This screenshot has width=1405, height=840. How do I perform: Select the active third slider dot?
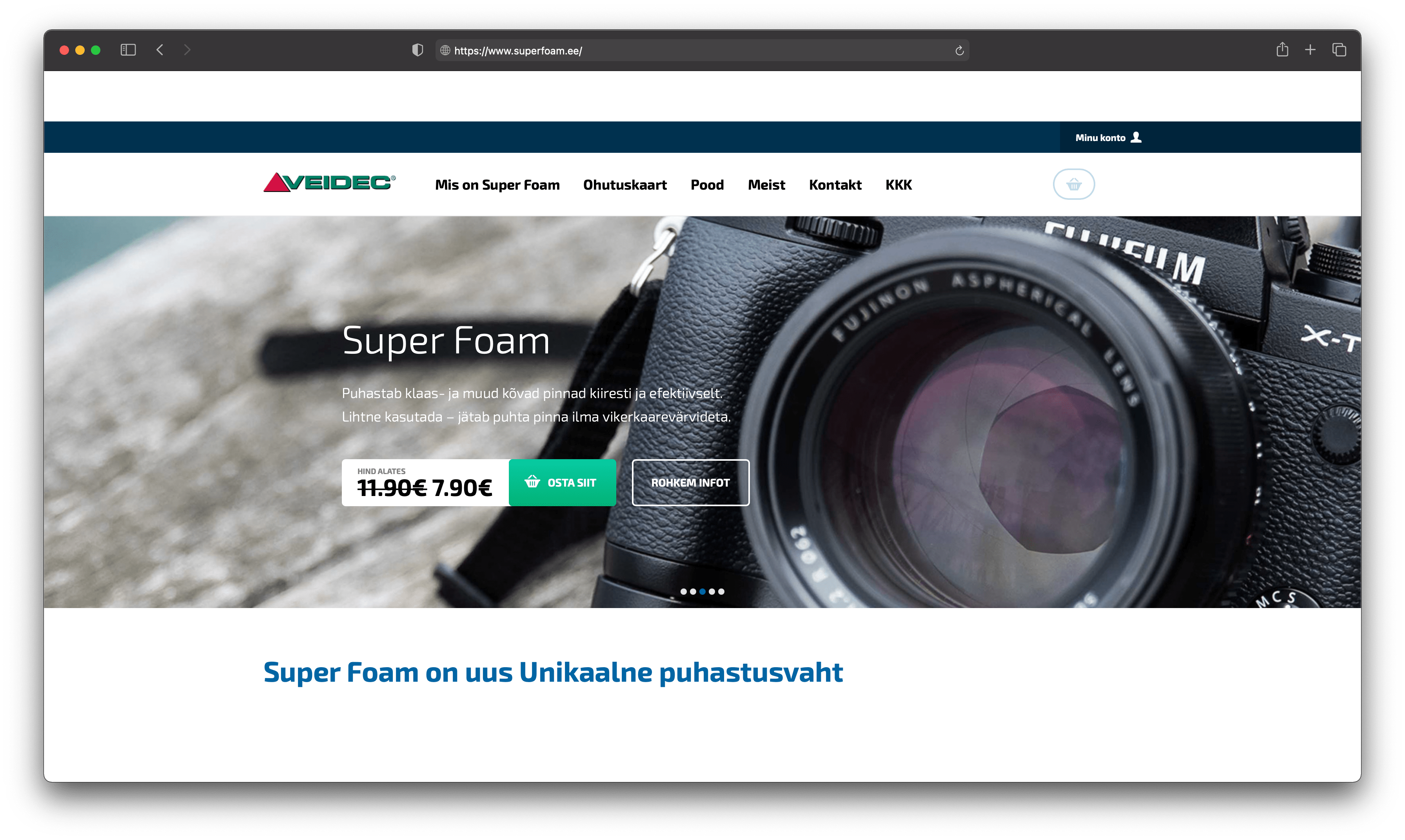pyautogui.click(x=702, y=592)
